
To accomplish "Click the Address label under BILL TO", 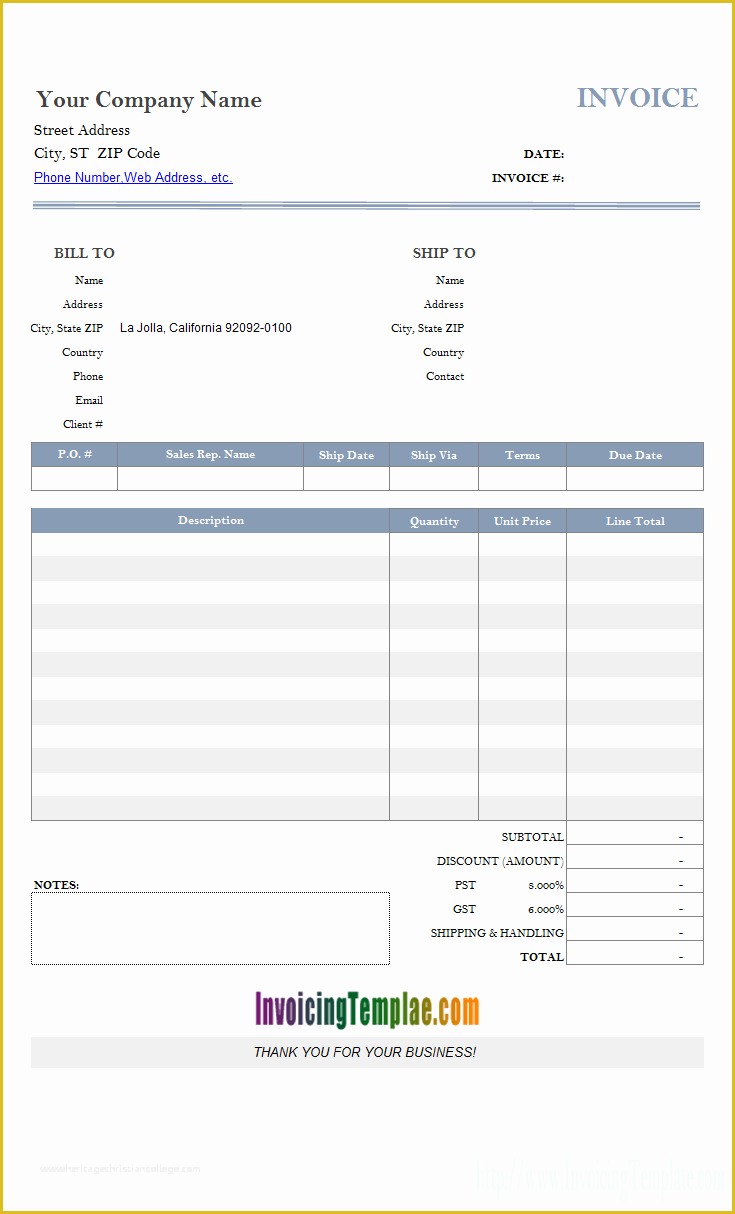I will coord(83,305).
